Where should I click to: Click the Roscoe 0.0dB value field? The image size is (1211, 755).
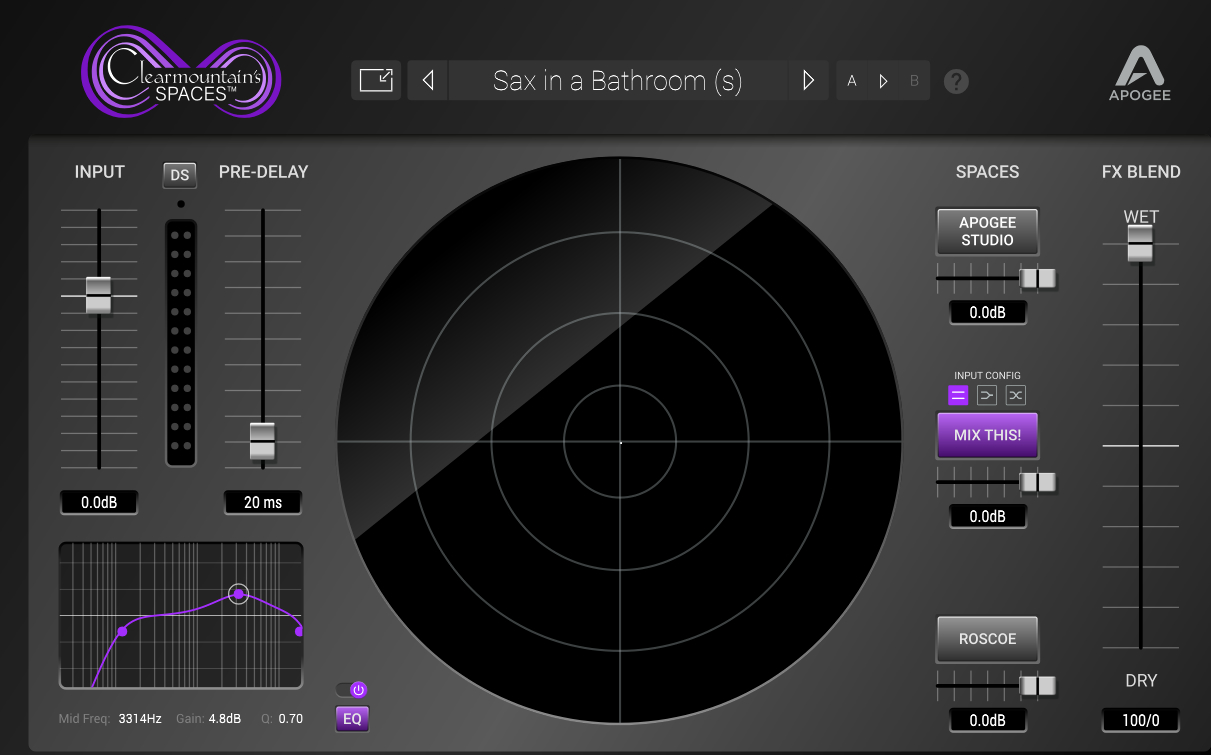tap(988, 720)
